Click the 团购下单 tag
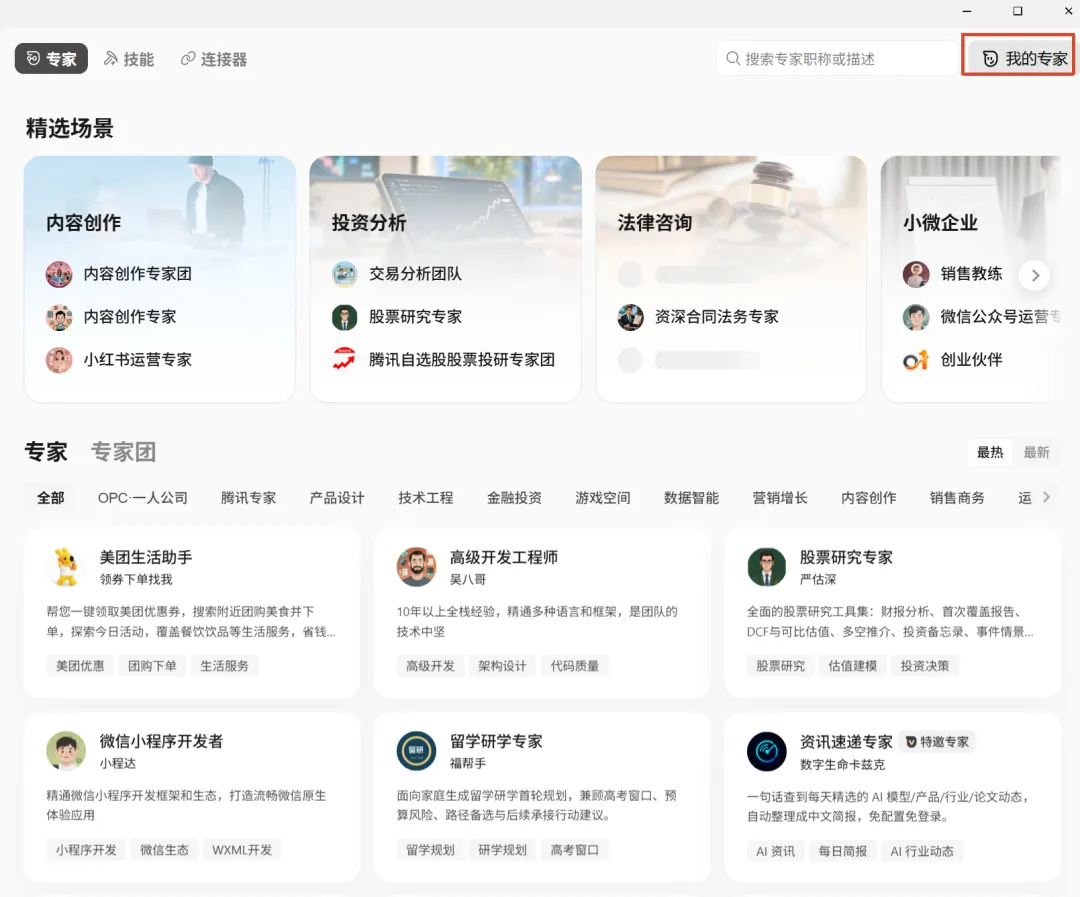 pyautogui.click(x=152, y=666)
